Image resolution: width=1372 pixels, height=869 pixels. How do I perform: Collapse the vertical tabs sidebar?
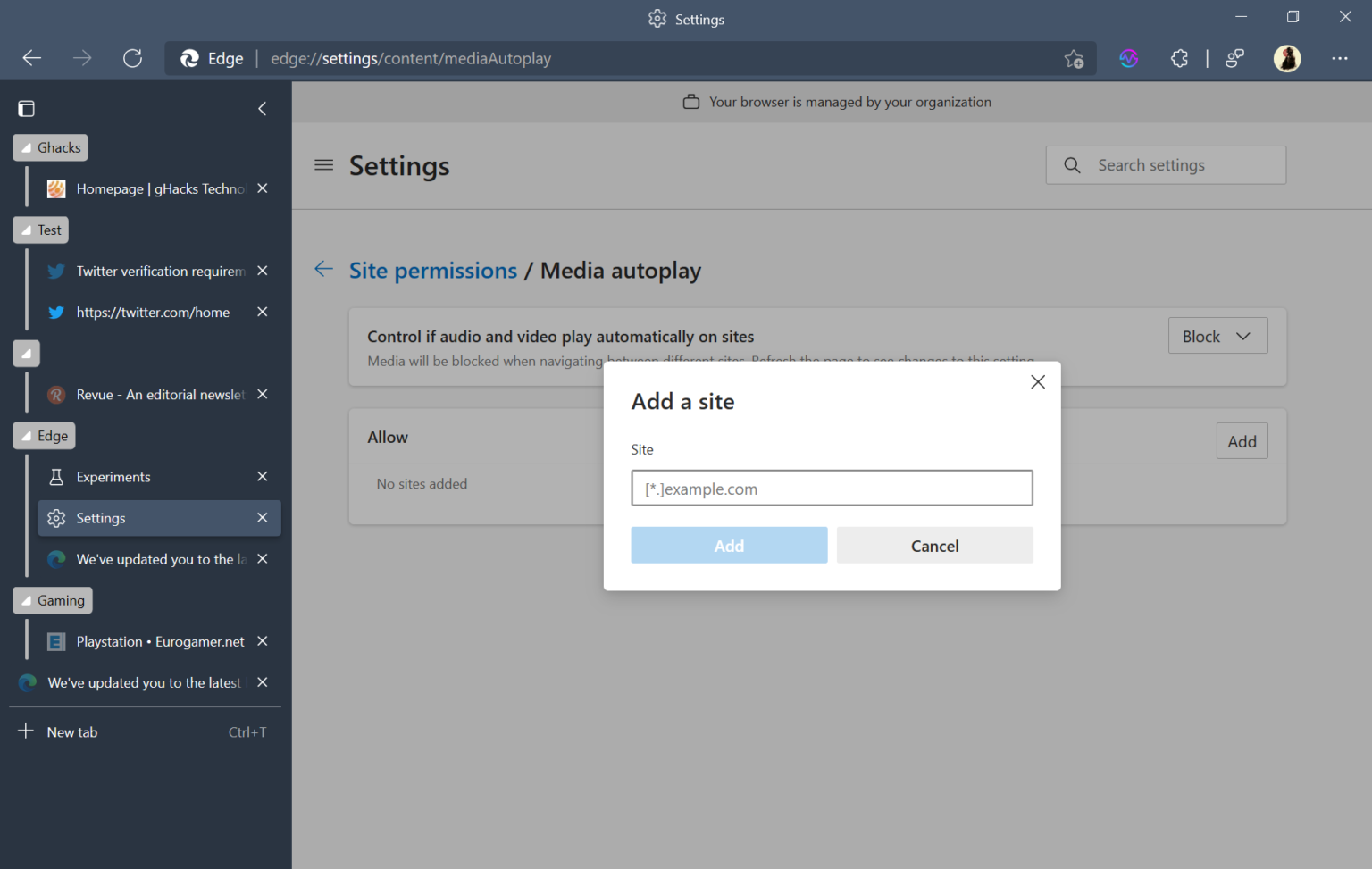tap(262, 108)
